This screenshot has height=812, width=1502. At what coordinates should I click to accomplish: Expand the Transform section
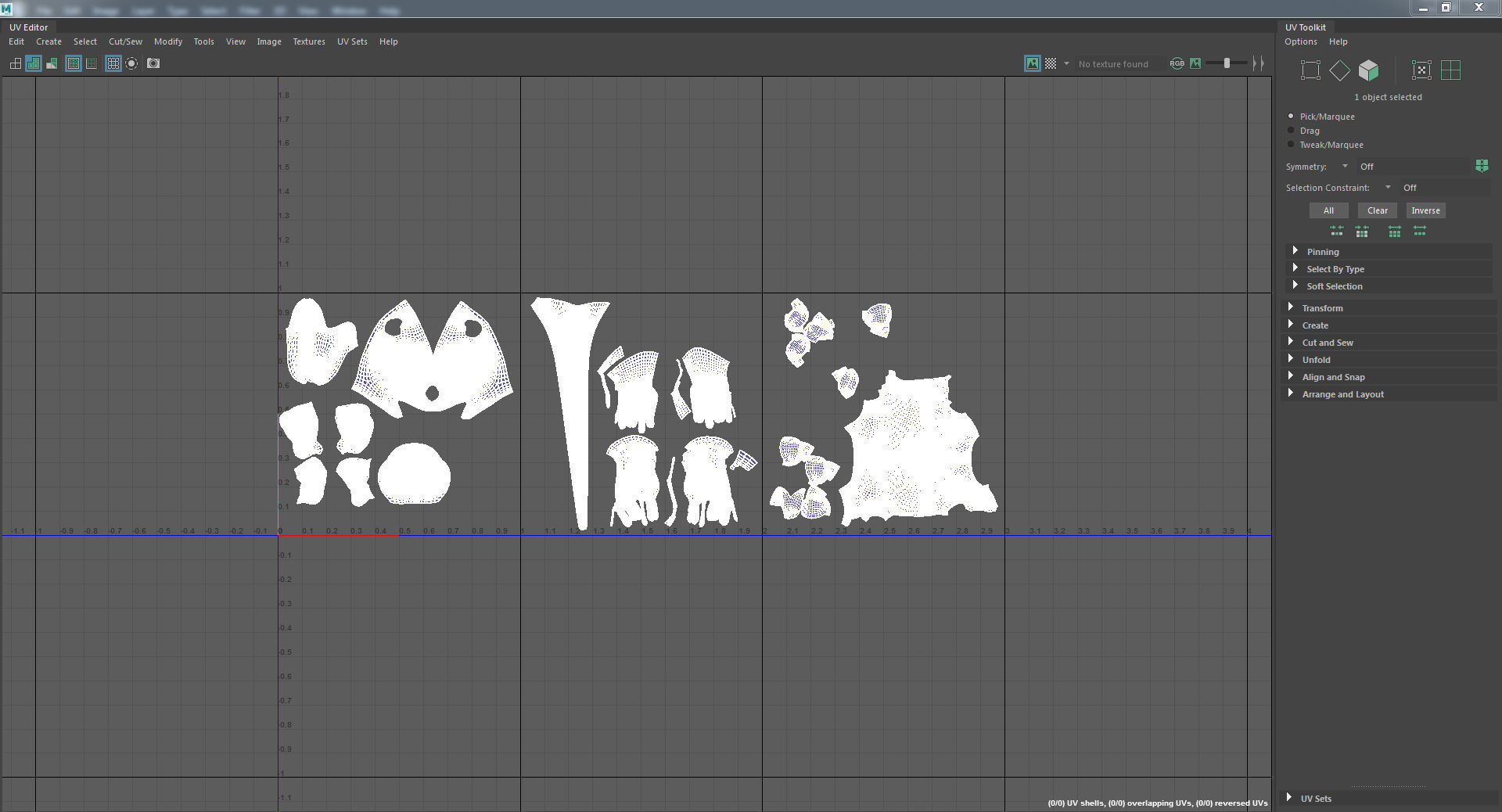1389,307
